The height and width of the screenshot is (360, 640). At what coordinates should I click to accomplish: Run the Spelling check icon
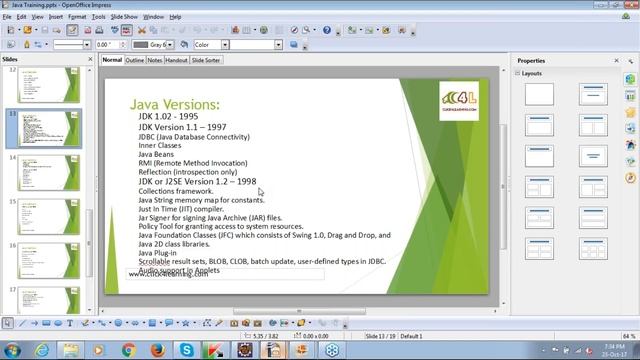[x=115, y=30]
